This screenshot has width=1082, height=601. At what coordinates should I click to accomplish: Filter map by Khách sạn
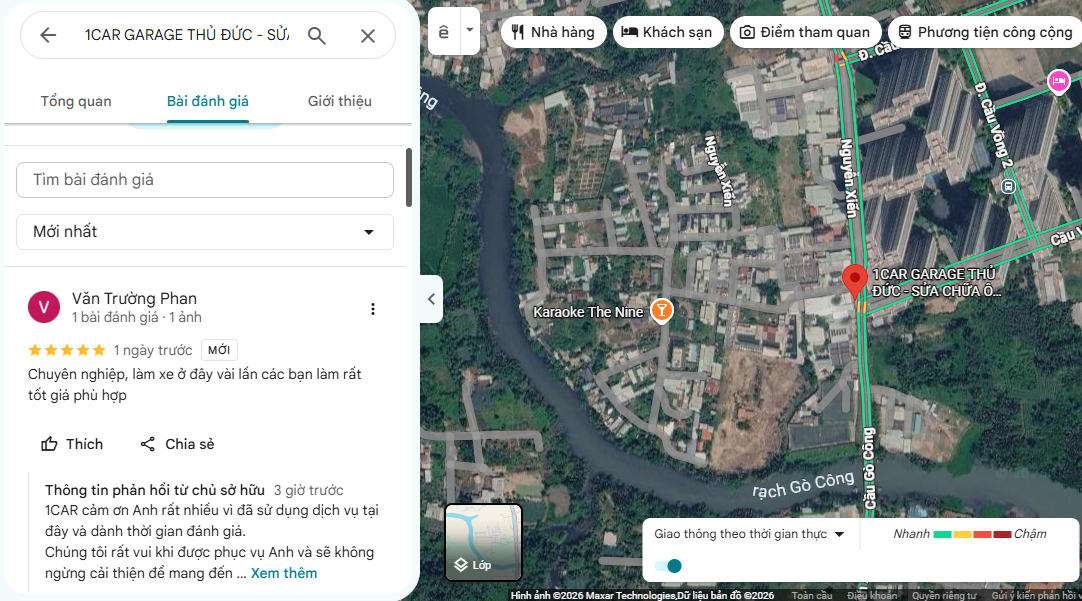tap(667, 32)
